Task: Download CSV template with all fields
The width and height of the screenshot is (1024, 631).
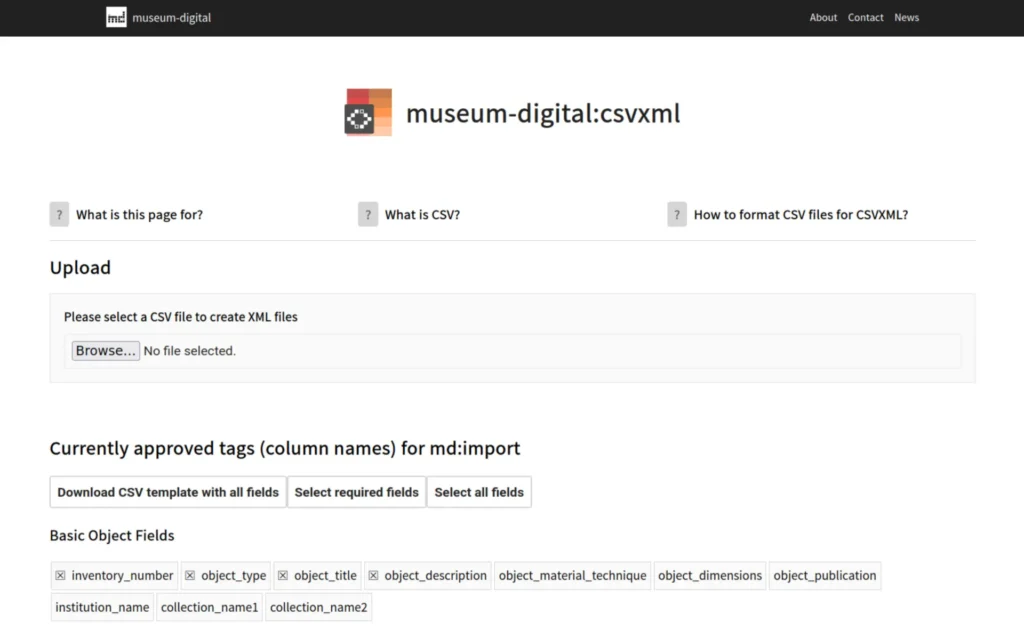Action: point(168,492)
